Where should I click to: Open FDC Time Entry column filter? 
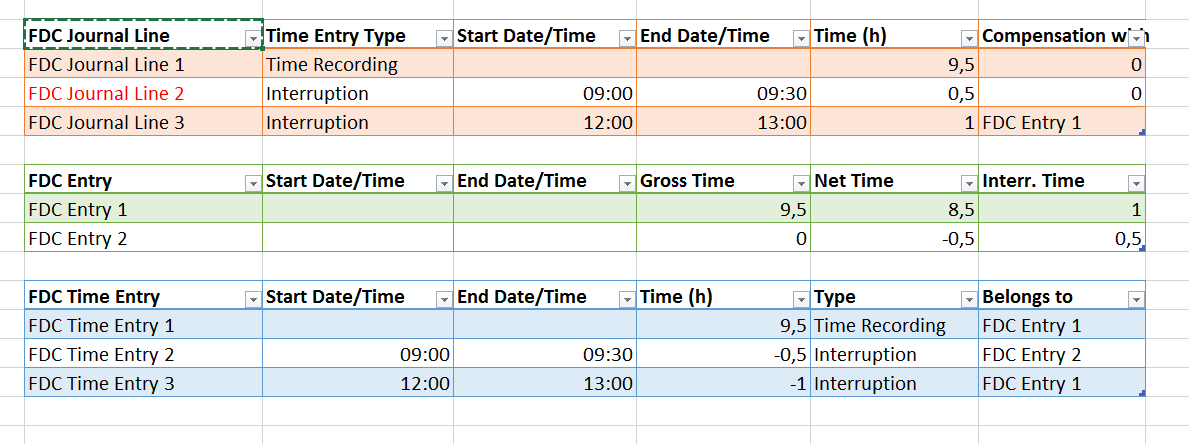[253, 299]
